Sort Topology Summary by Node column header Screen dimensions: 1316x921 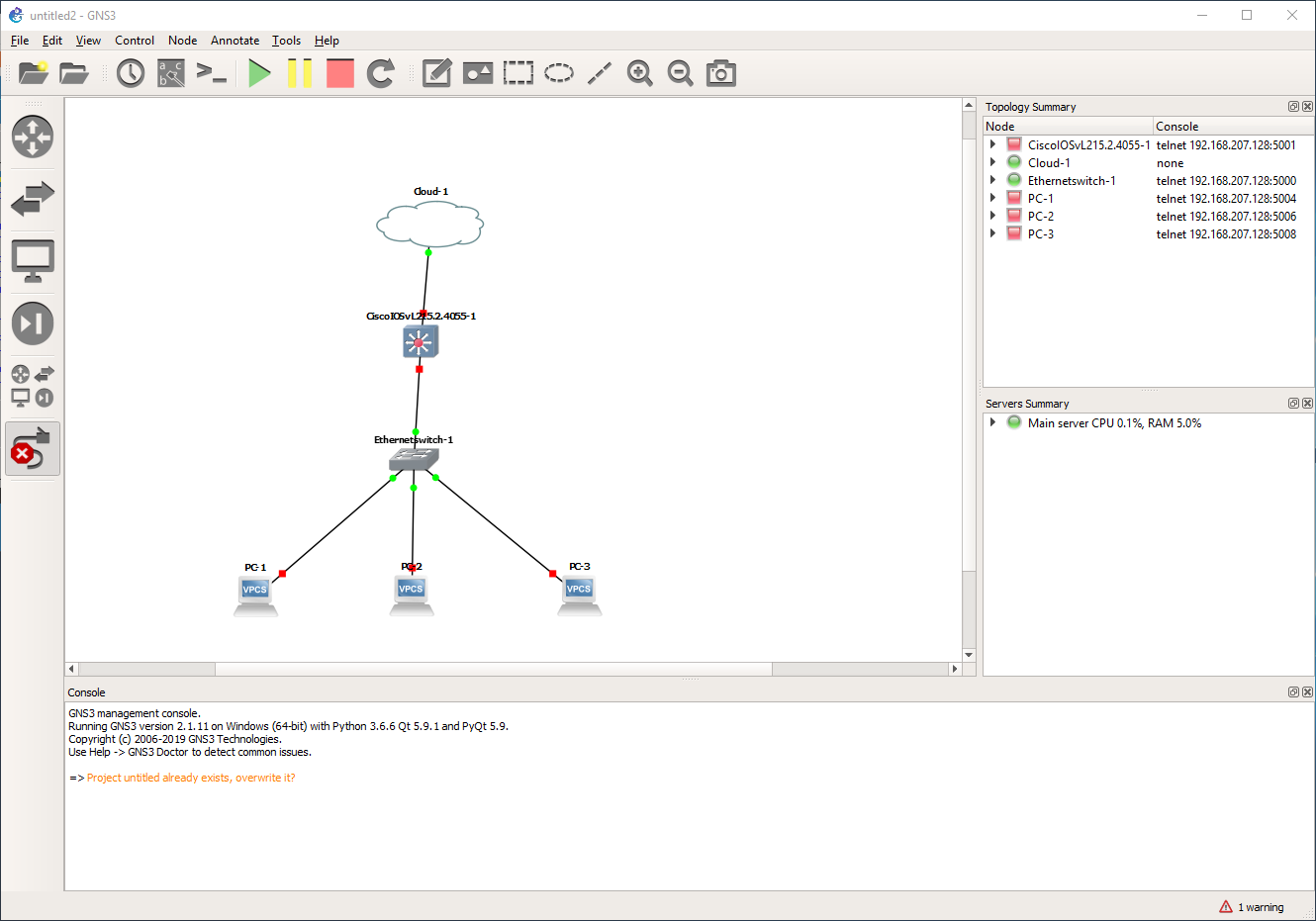[x=1068, y=126]
